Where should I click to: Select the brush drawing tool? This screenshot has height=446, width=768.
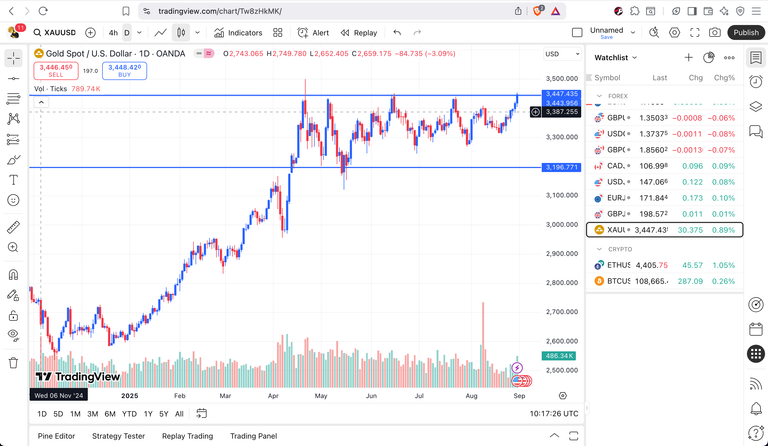tap(13, 160)
